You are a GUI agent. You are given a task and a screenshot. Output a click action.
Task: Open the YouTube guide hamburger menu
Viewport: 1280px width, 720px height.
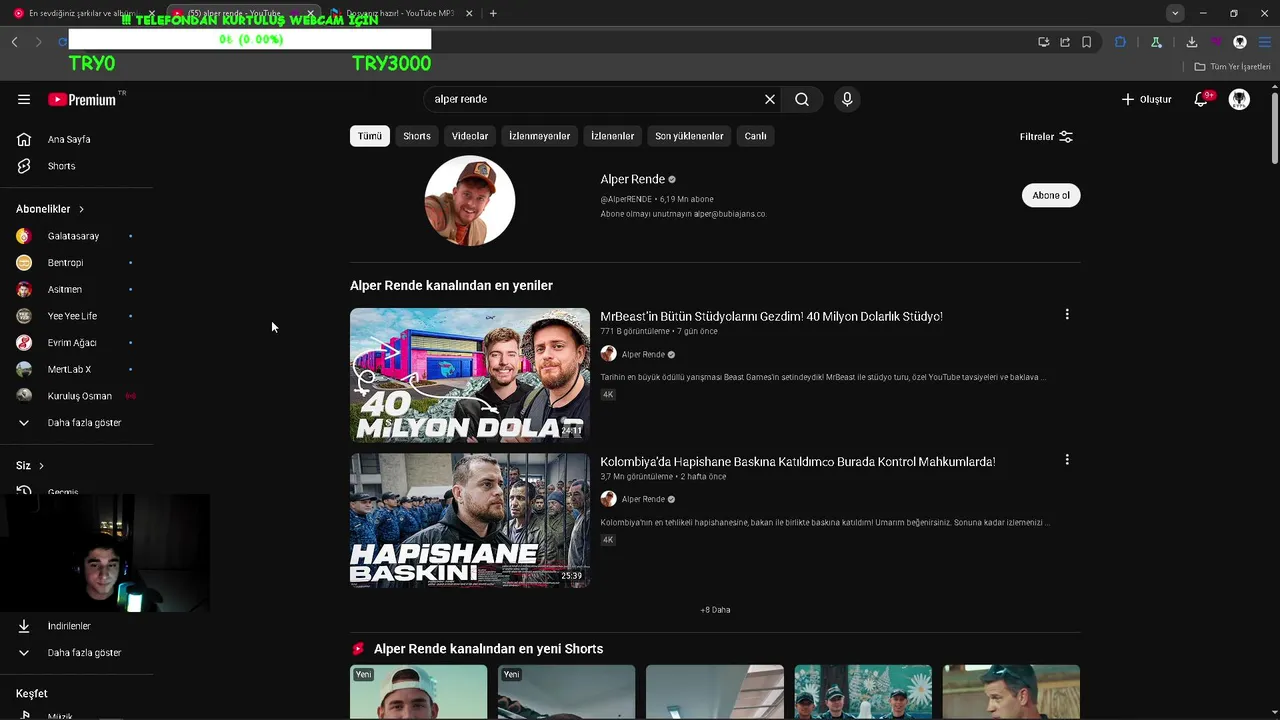(x=24, y=99)
